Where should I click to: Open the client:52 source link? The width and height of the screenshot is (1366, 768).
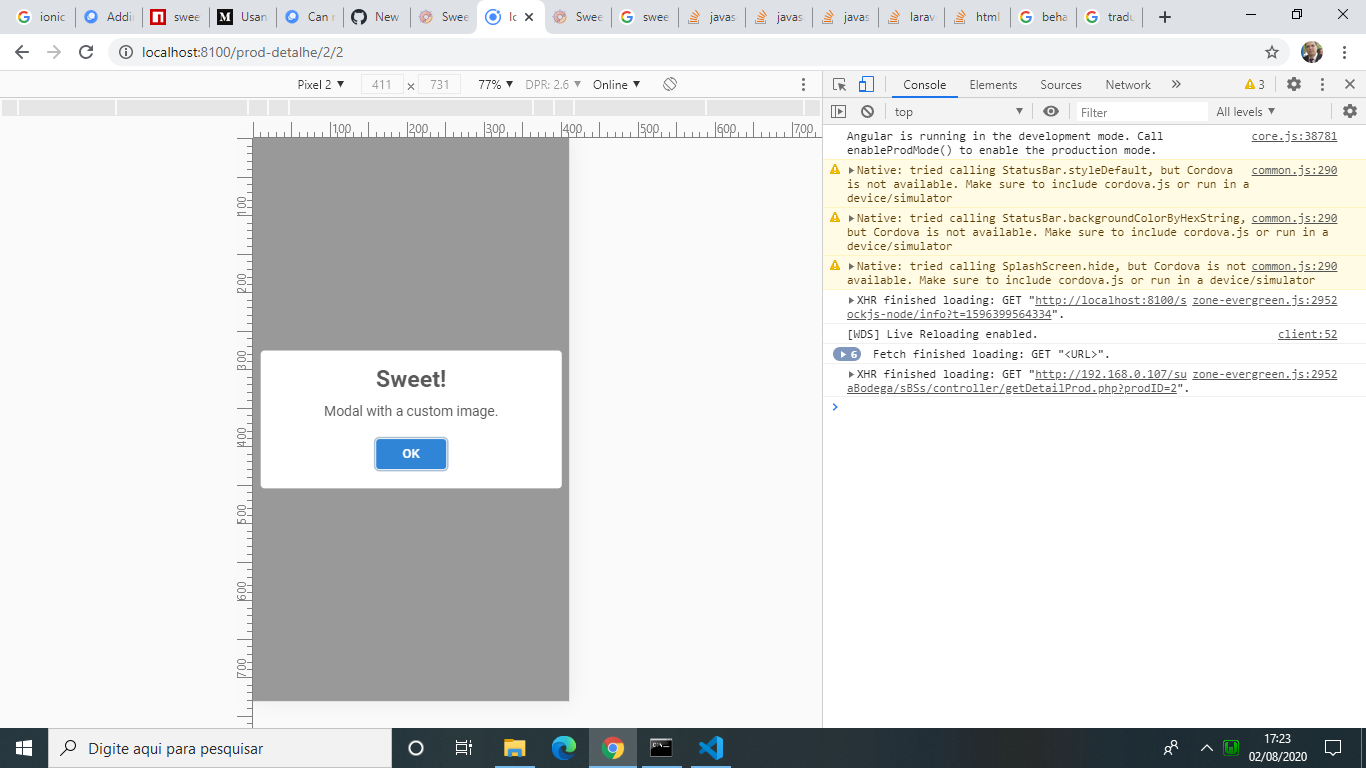tap(1308, 334)
